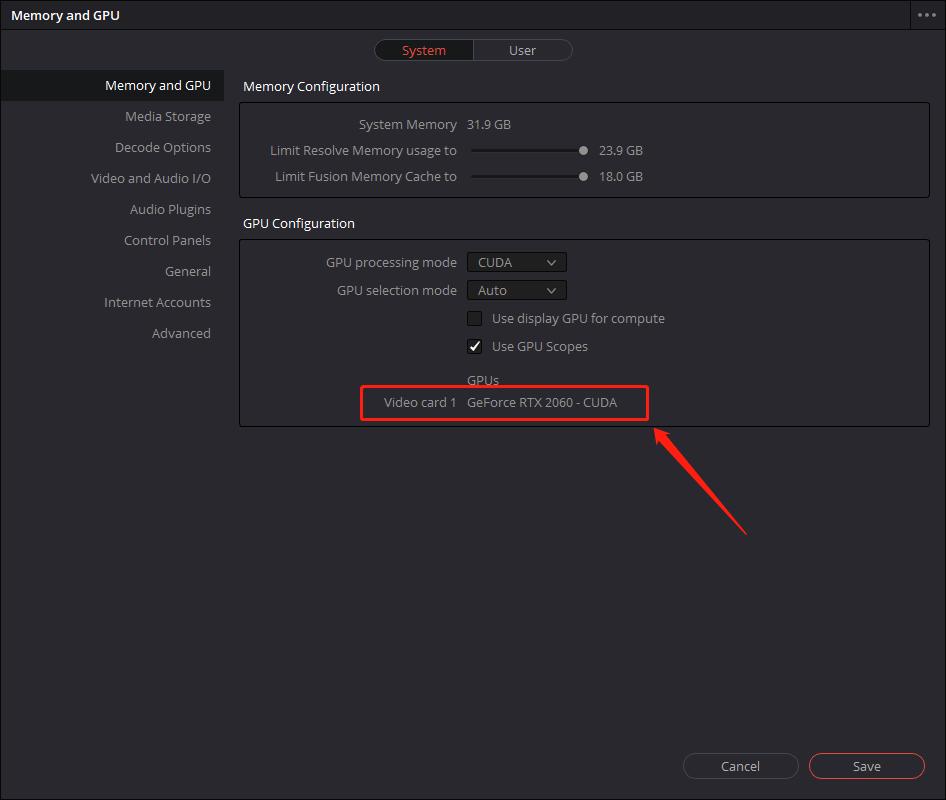
Task: Expand the GPU processing mode dropdown
Action: tap(516, 263)
